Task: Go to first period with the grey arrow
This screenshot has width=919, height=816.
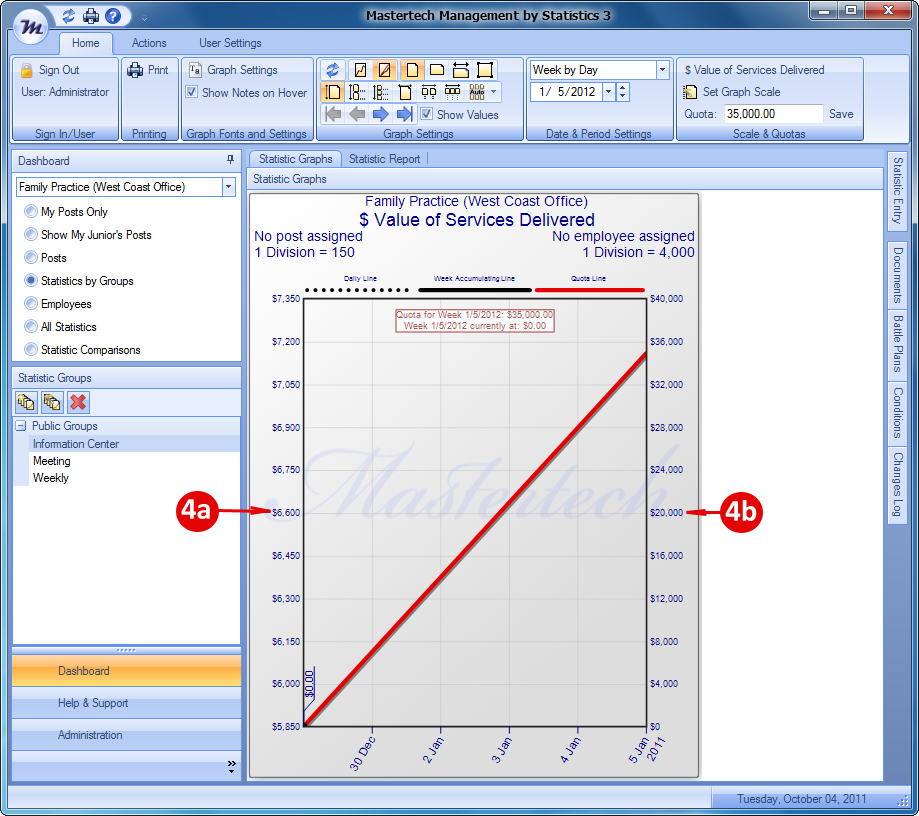Action: tap(333, 114)
